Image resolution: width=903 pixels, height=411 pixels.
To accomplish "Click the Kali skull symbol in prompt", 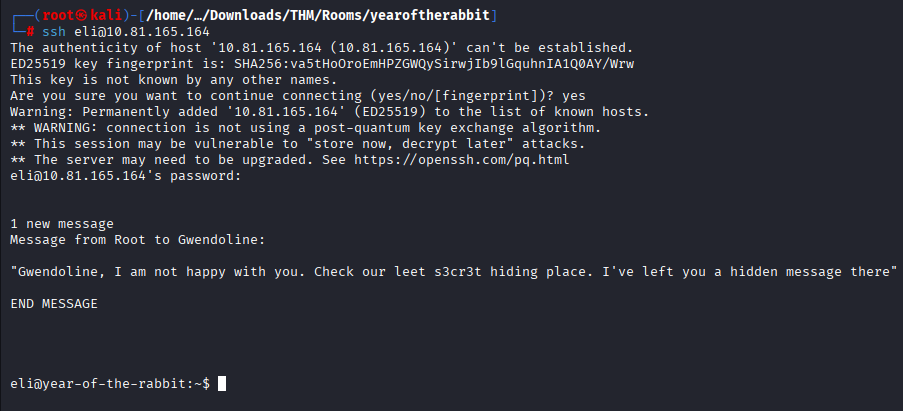I will 66,17.
